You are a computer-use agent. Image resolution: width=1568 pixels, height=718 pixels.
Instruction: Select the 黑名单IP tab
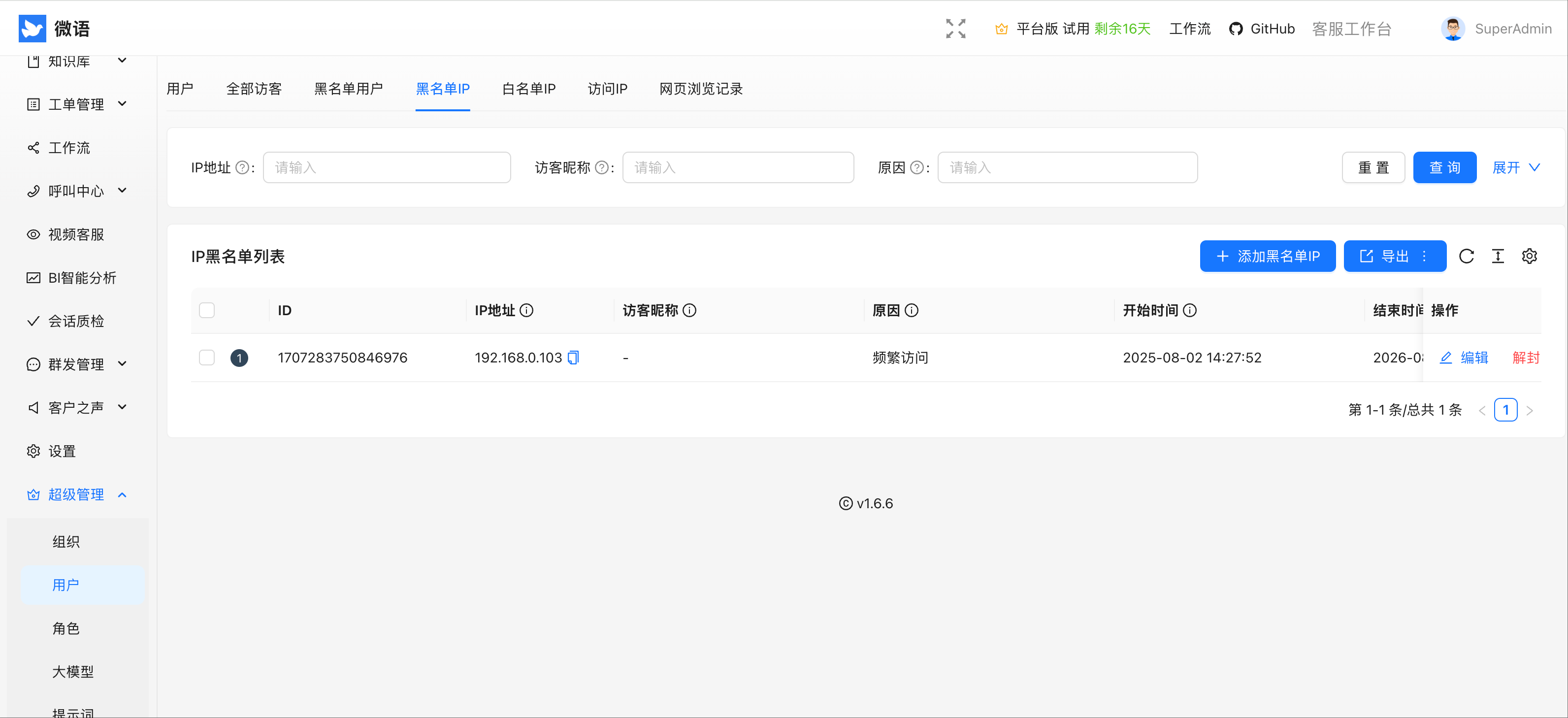(x=443, y=89)
